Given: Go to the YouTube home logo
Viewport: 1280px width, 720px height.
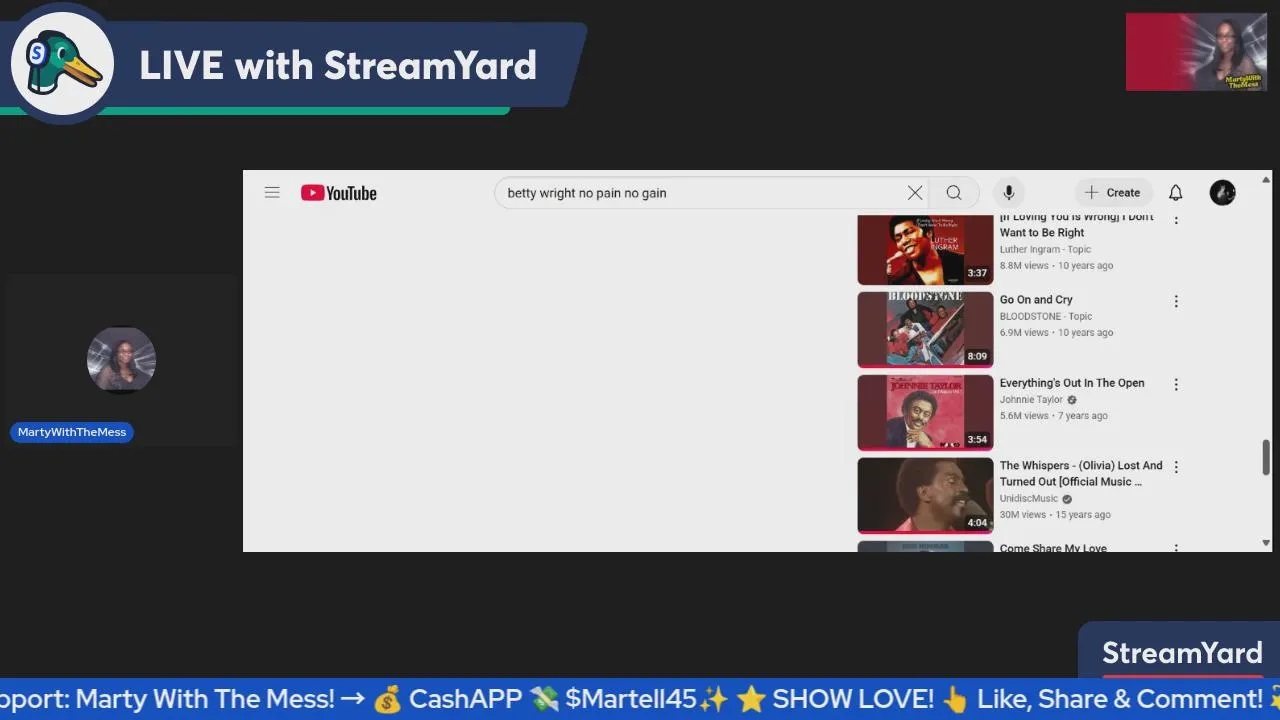Looking at the screenshot, I should pyautogui.click(x=339, y=193).
